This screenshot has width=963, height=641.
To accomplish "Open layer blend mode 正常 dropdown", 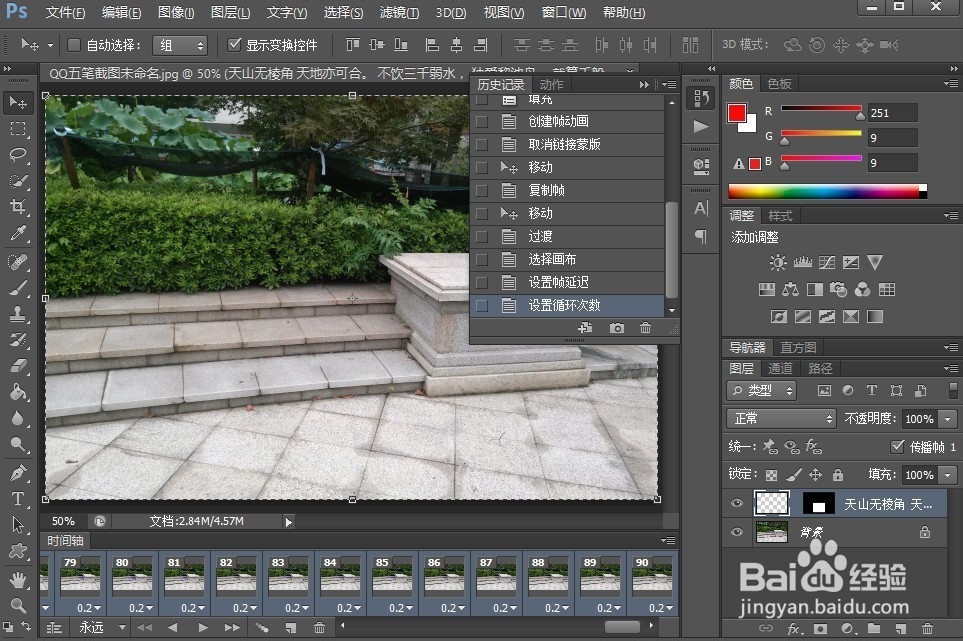I will (781, 419).
